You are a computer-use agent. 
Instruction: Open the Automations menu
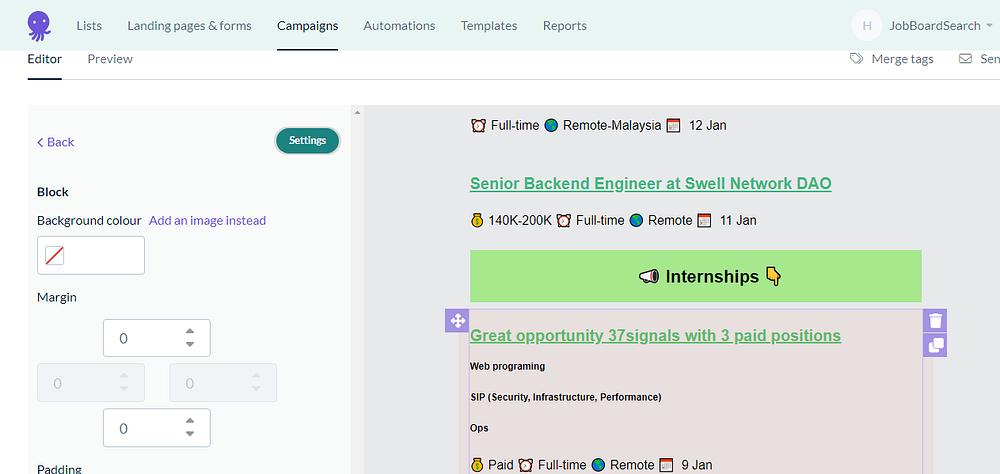tap(399, 25)
